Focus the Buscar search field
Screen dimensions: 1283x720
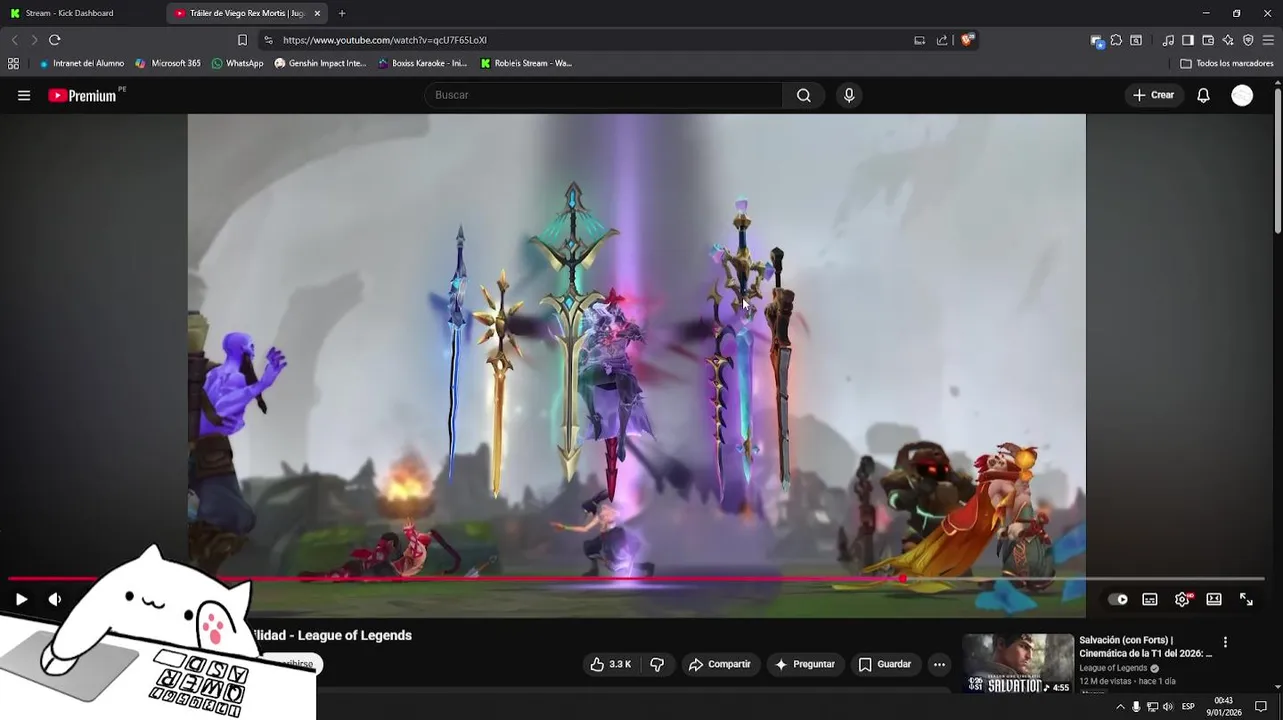[604, 95]
